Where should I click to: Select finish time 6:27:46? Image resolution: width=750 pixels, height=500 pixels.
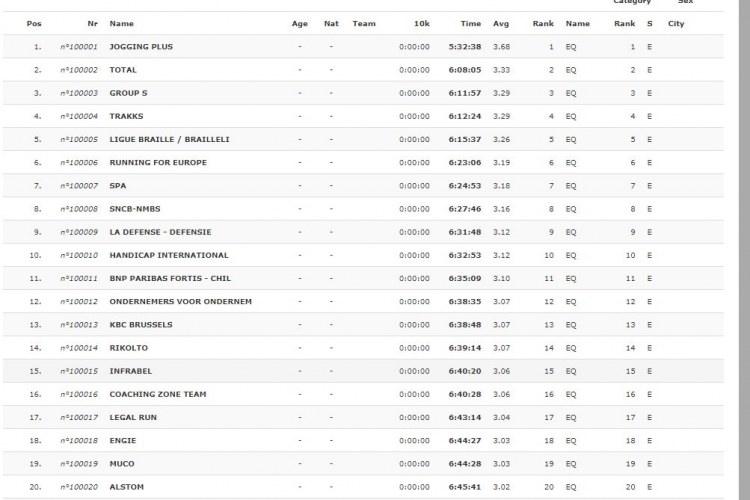[x=464, y=209]
